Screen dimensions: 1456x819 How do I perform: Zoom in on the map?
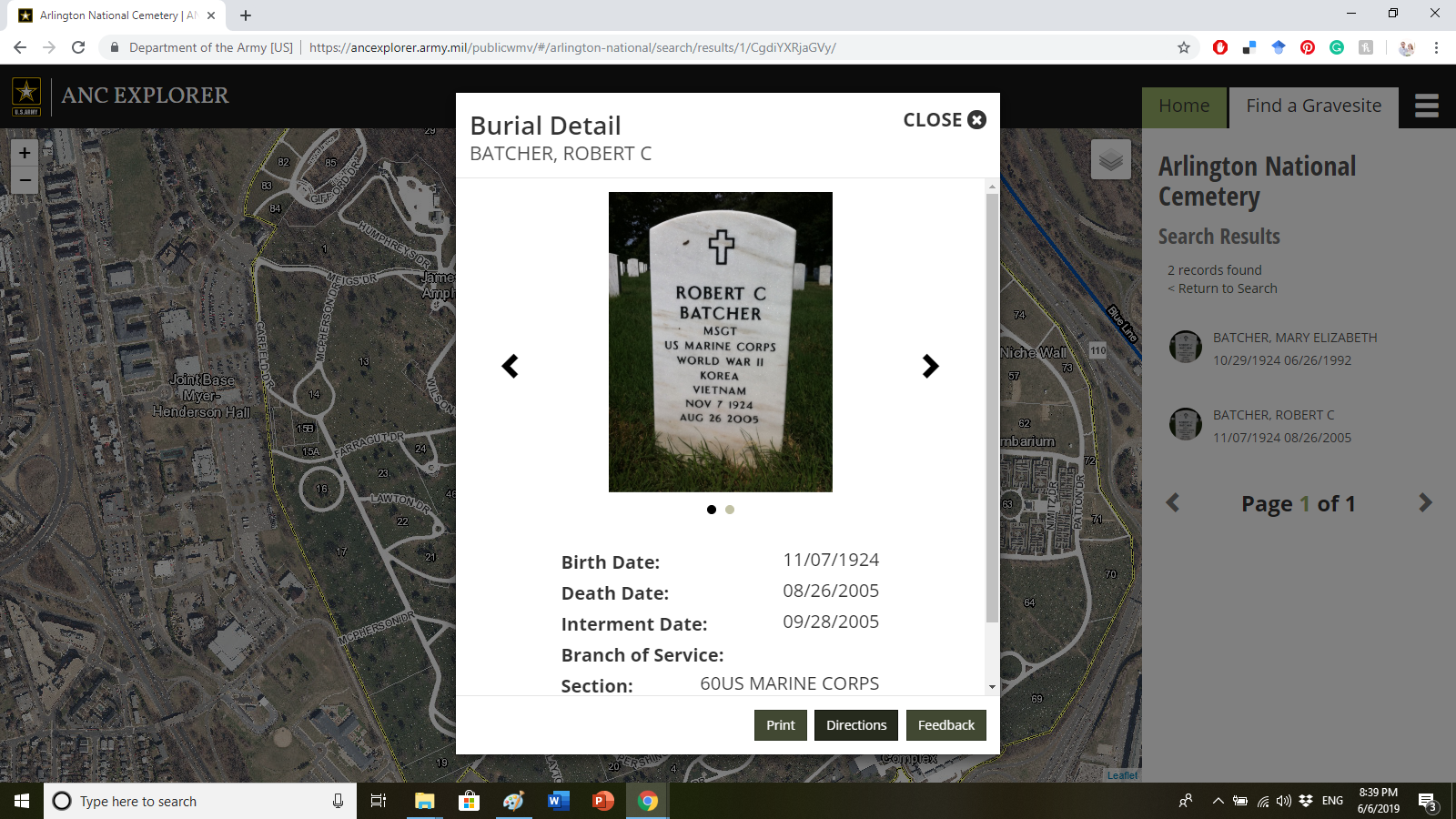(x=25, y=153)
